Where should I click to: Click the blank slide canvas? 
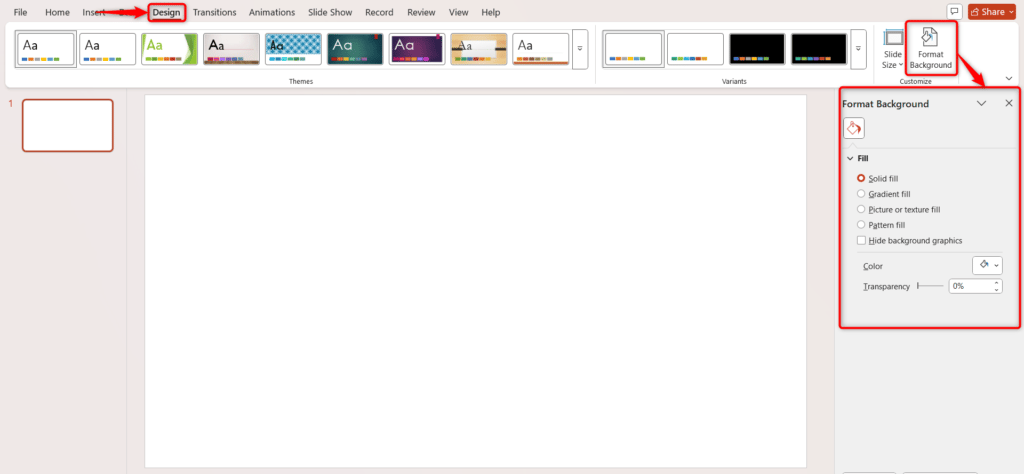pos(475,281)
